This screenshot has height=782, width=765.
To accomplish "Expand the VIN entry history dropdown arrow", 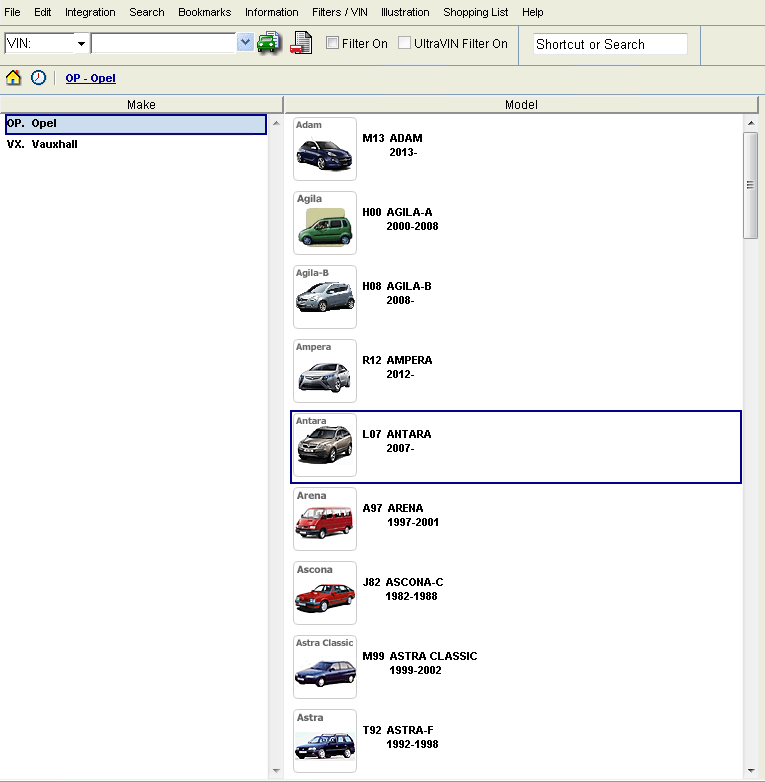I will click(x=245, y=43).
